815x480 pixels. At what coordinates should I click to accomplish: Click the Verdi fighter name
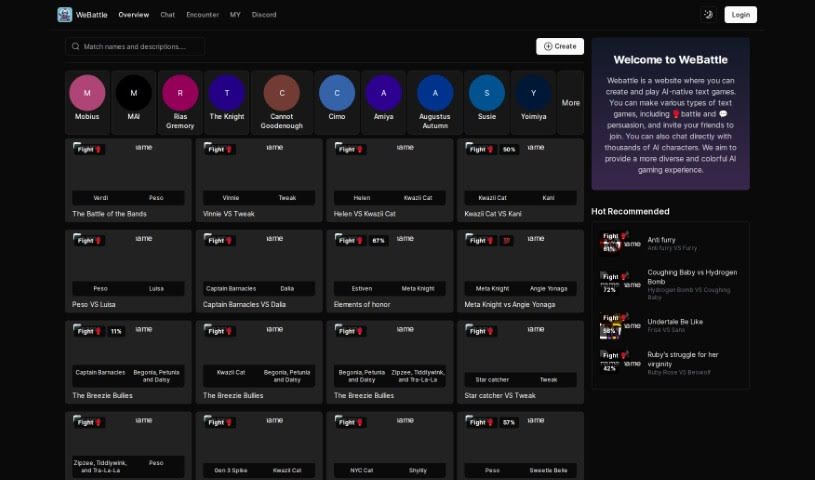101,198
